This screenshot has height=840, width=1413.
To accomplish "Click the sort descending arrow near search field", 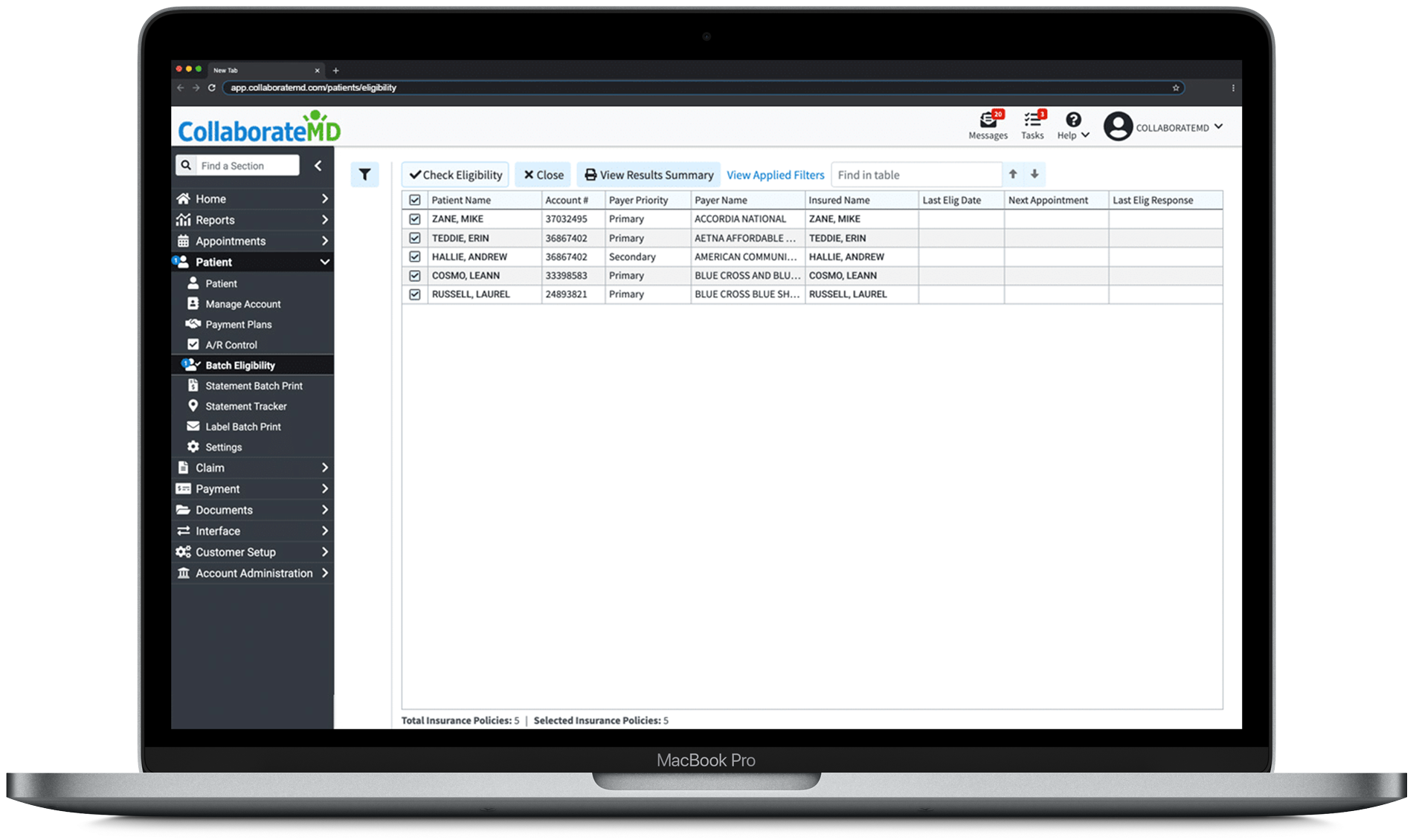I will 1034,174.
